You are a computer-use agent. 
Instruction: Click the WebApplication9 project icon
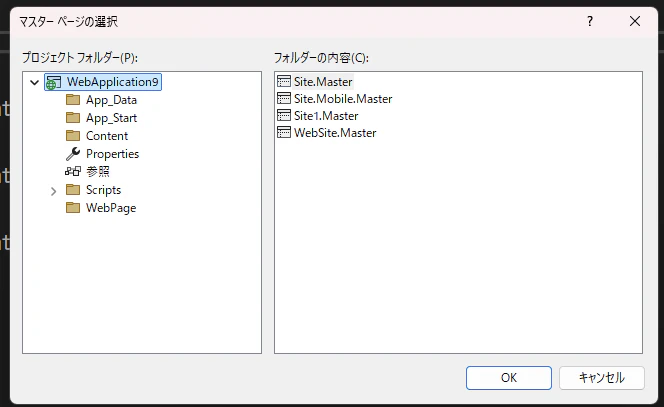point(53,82)
